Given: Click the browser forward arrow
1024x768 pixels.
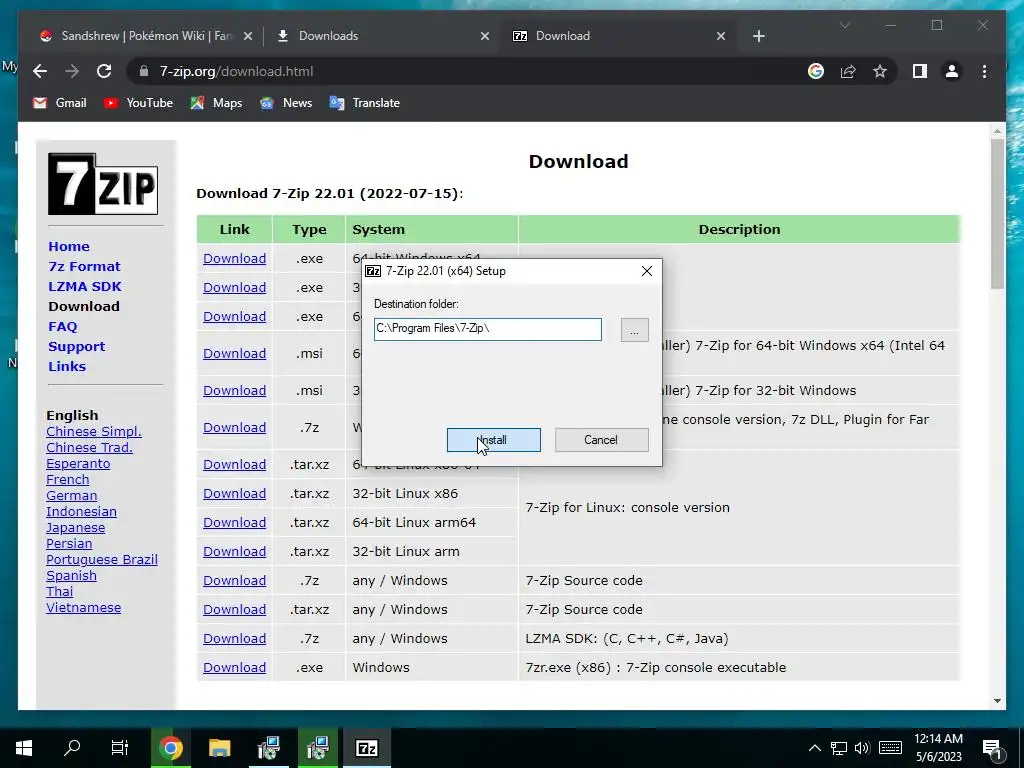Looking at the screenshot, I should coord(72,71).
